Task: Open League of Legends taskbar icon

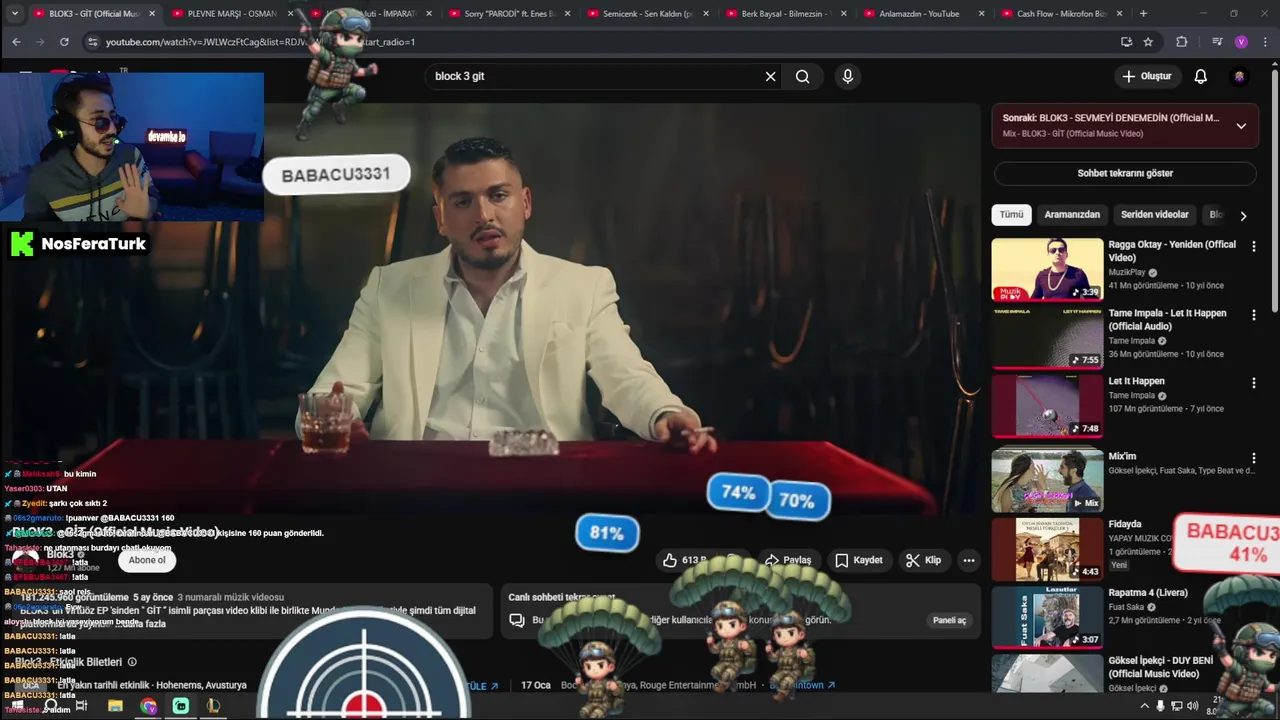Action: pyautogui.click(x=213, y=706)
